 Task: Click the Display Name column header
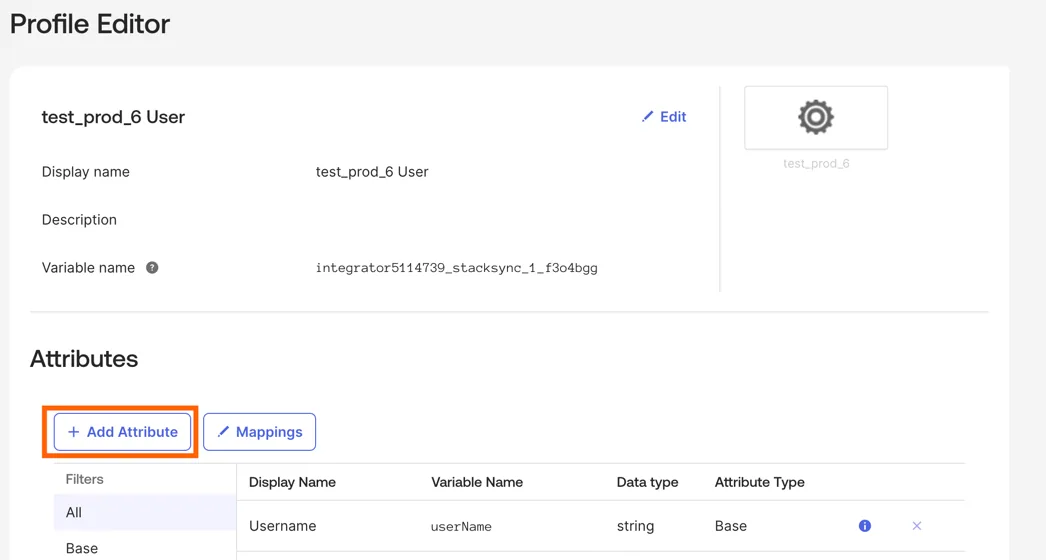pos(292,482)
